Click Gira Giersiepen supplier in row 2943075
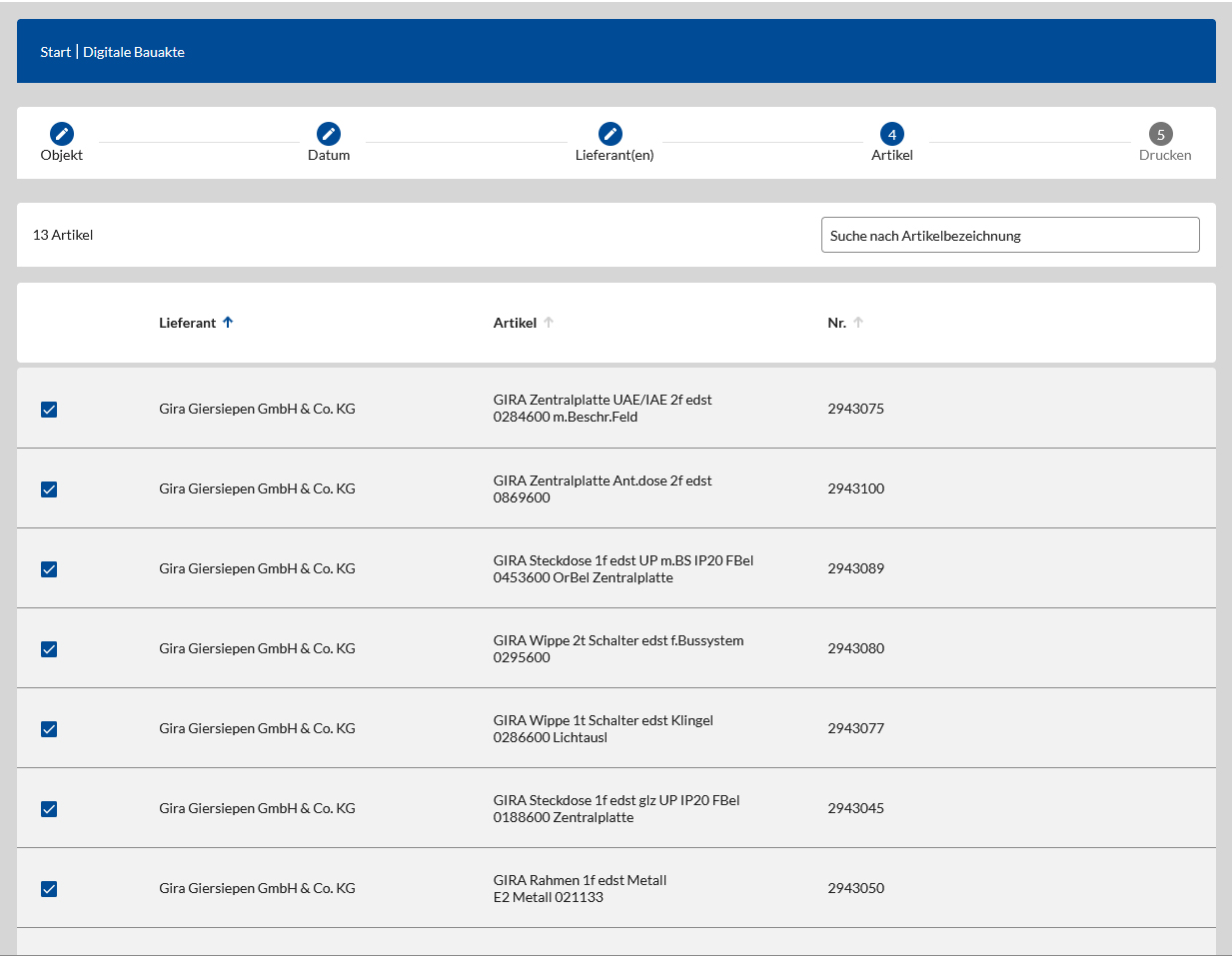This screenshot has width=1232, height=956. click(257, 409)
